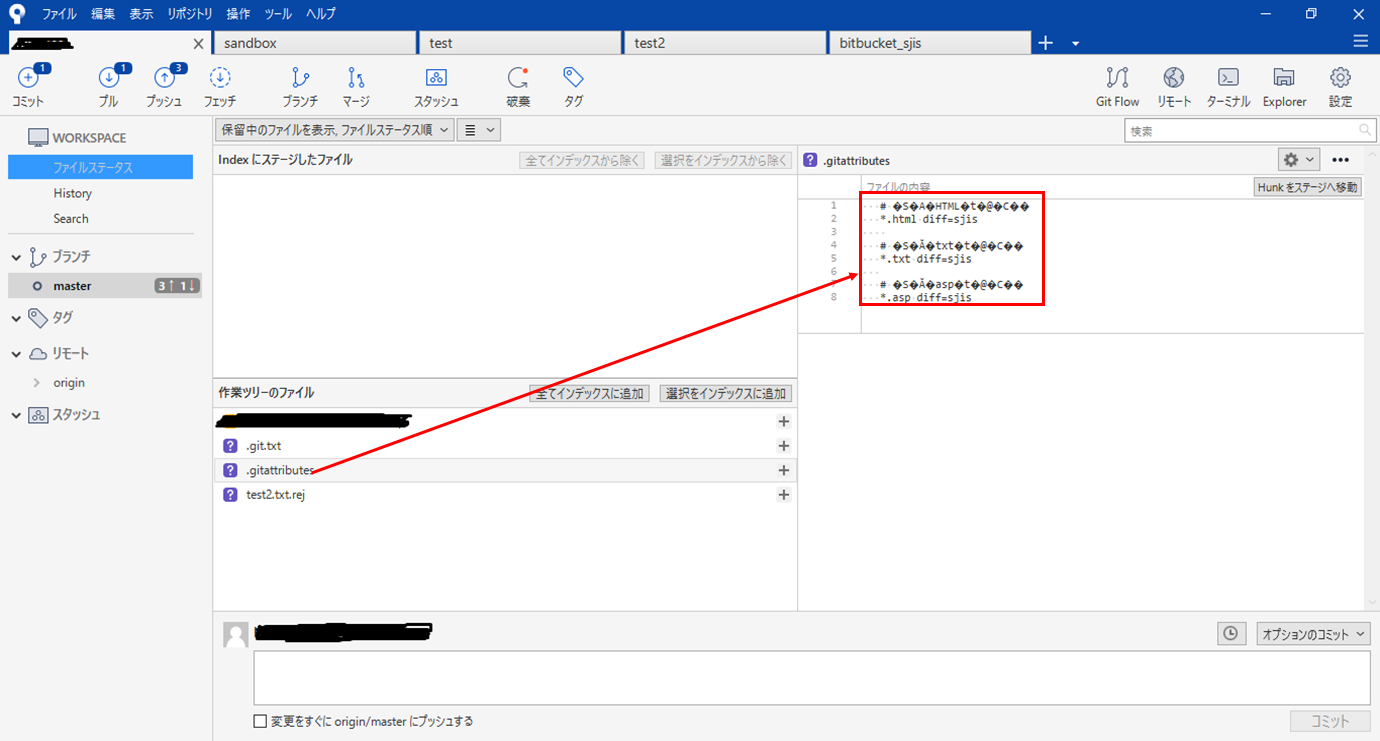Open the list view mode dropdown
This screenshot has width=1380, height=741.
[x=480, y=130]
